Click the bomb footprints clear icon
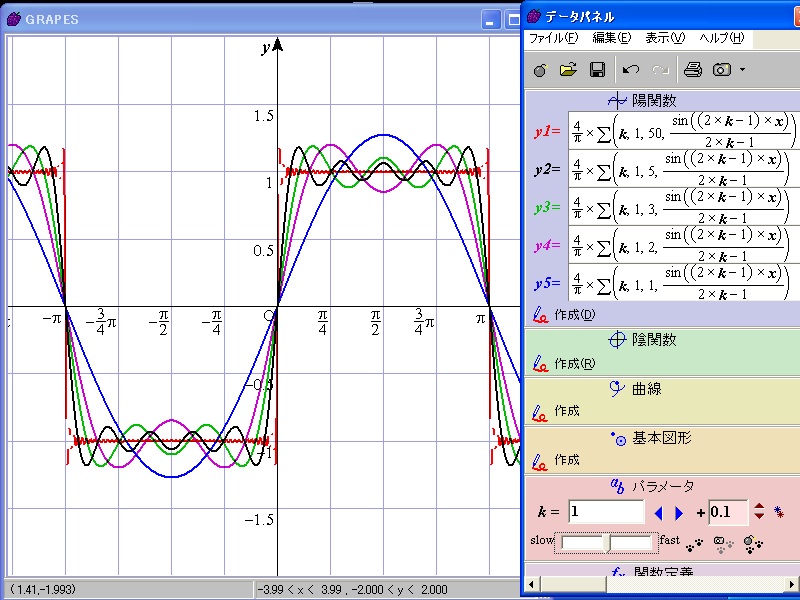 point(753,543)
